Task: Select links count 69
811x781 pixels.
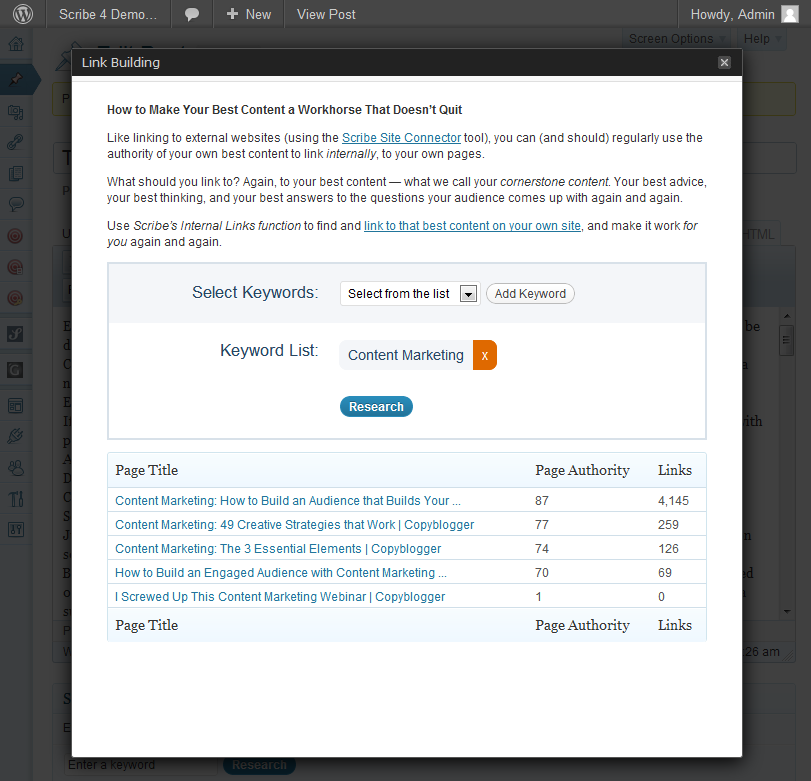Action: [665, 573]
